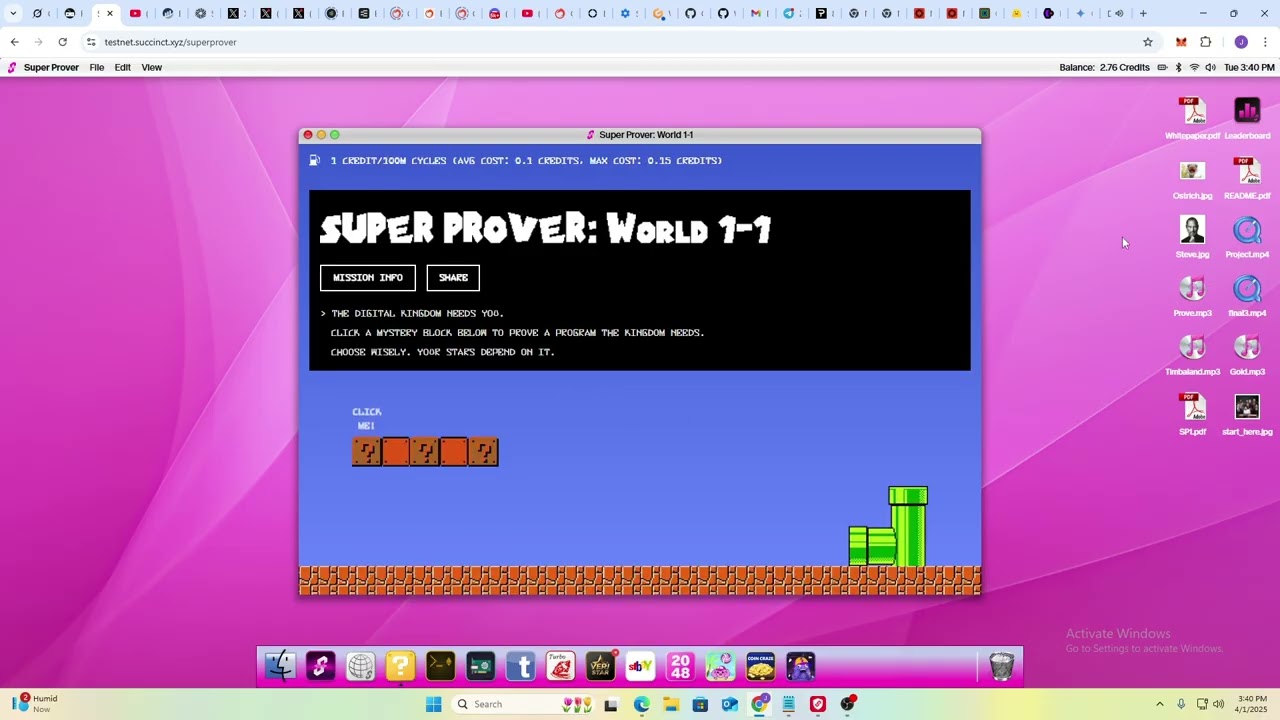Click the Balance 2.76 Credits readout
1280x720 pixels.
1104,68
